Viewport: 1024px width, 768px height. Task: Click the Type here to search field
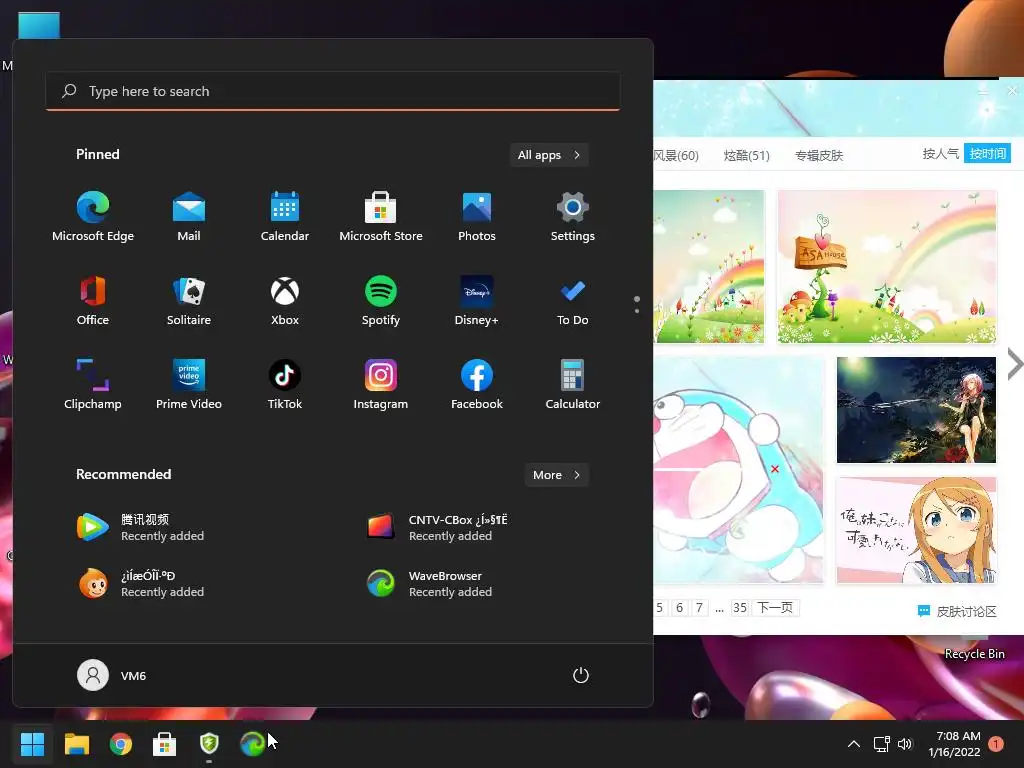pos(333,91)
